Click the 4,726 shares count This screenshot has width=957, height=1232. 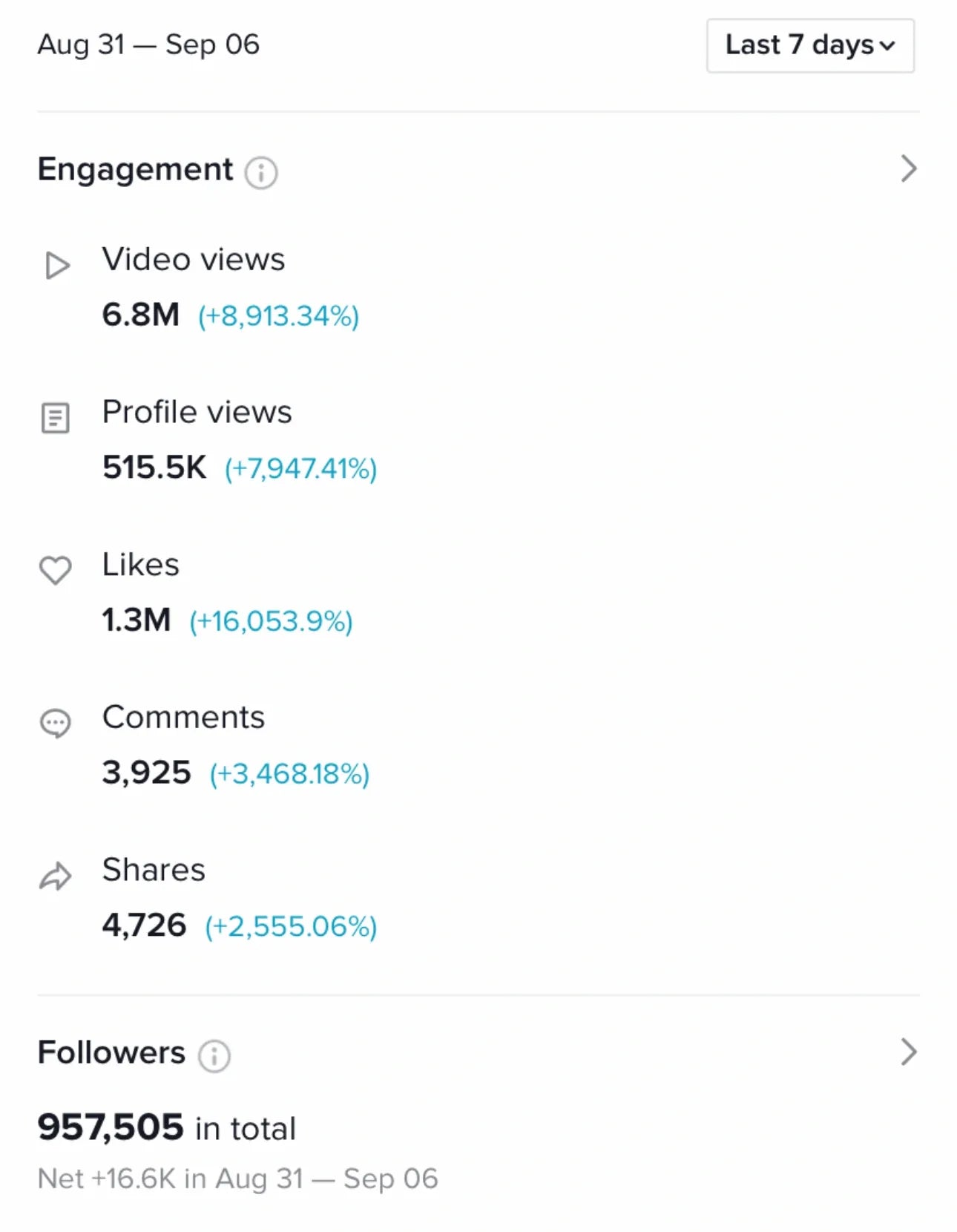point(144,925)
